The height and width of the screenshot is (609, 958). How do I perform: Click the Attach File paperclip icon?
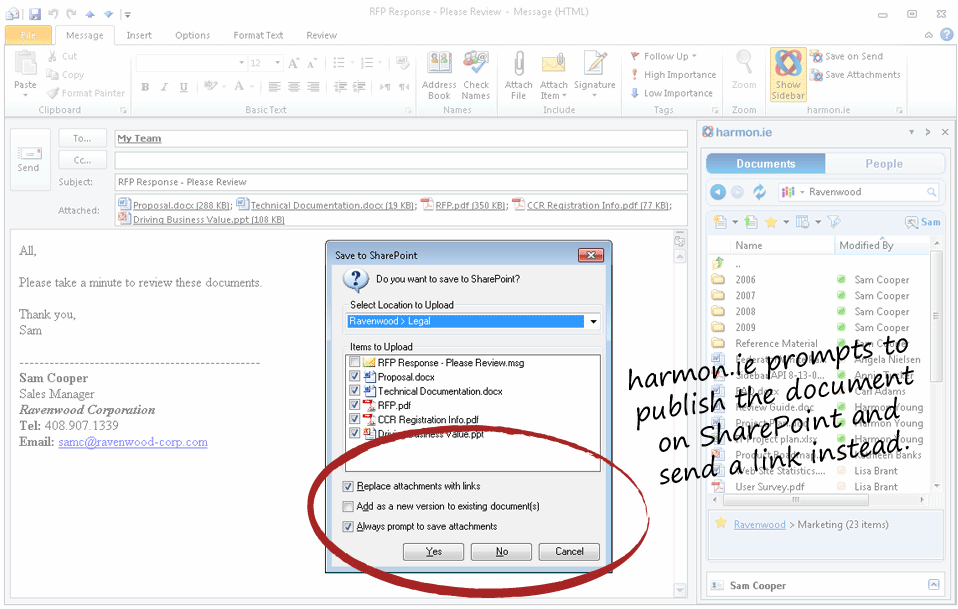click(x=519, y=63)
